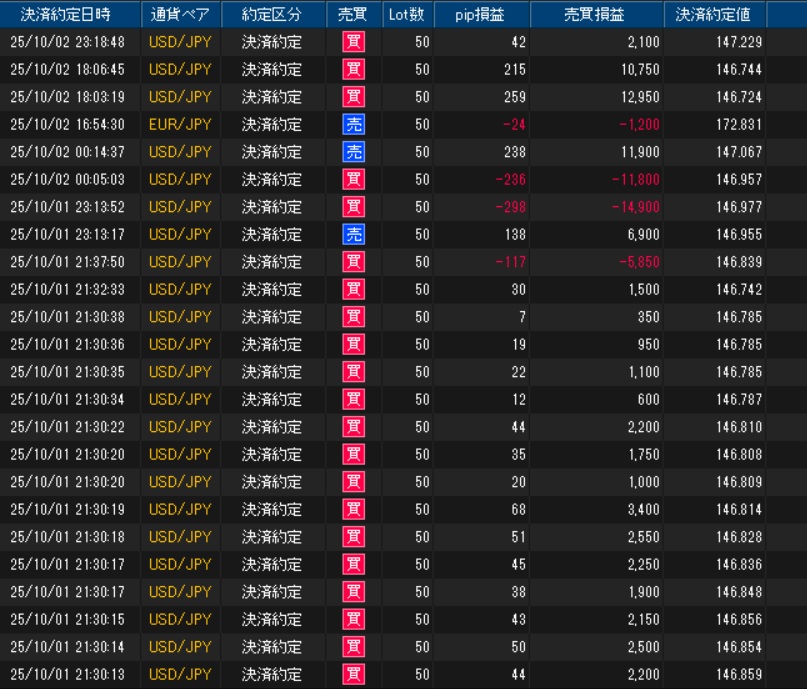
Task: Click the 売 sell badge at 25/10/01 23:13:17
Action: 354,234
